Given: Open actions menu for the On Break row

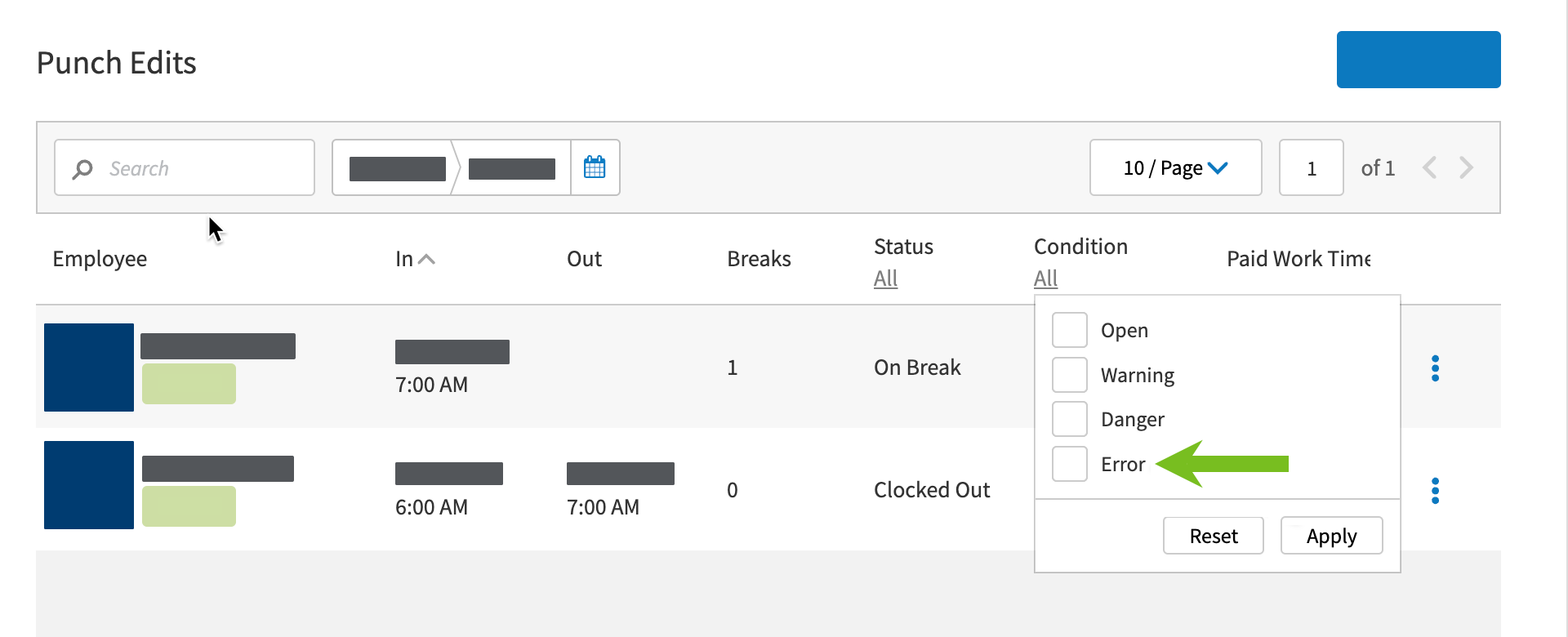Looking at the screenshot, I should (x=1435, y=368).
